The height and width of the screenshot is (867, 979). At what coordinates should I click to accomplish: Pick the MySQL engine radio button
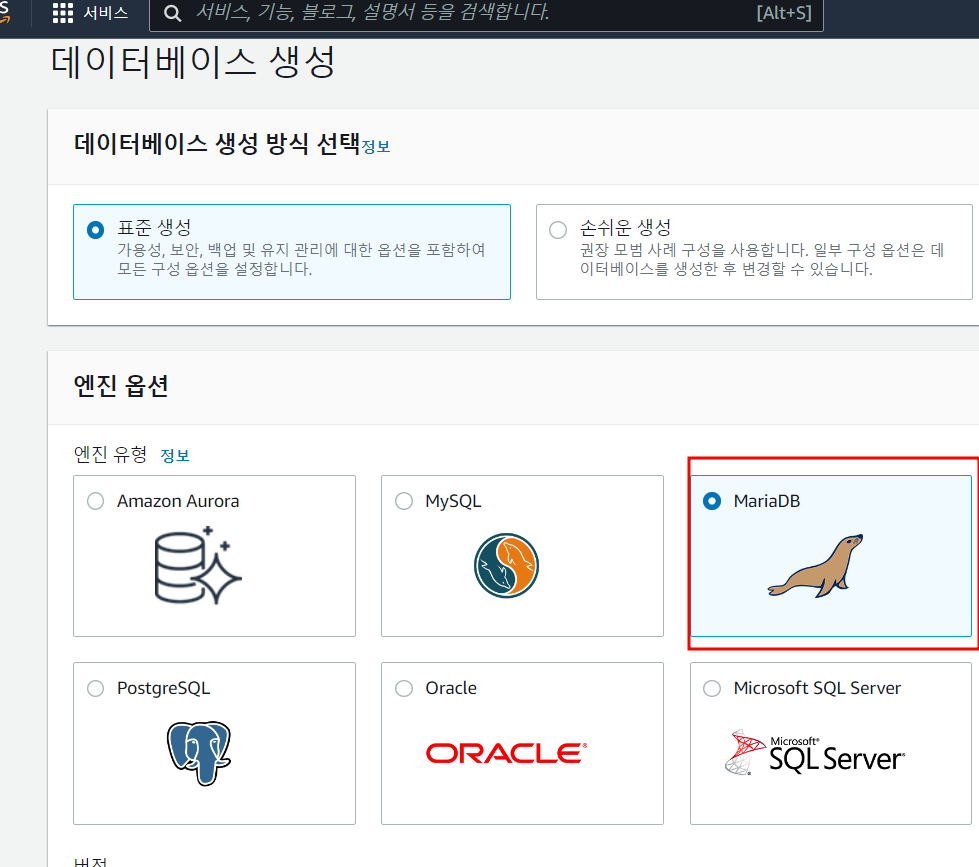404,501
